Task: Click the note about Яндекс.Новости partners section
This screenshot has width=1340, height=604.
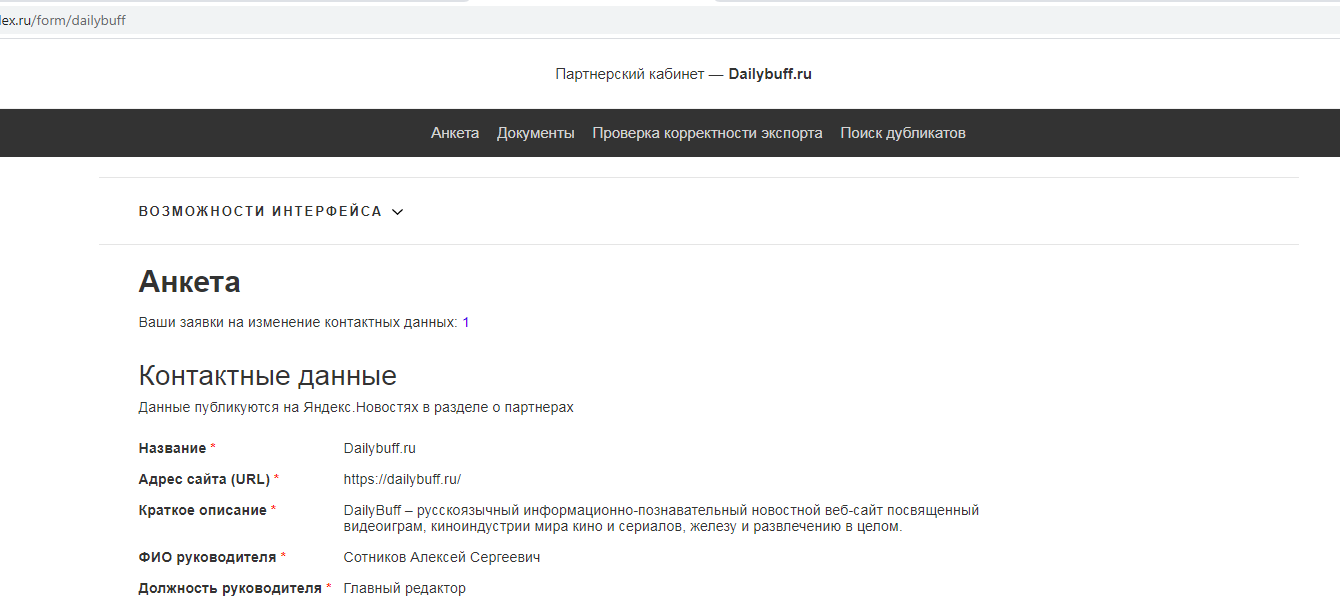Action: (356, 407)
